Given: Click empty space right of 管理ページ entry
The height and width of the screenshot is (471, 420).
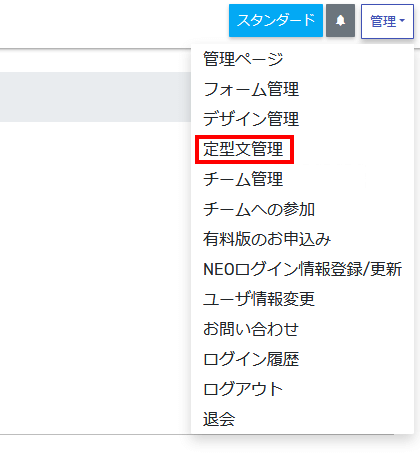Looking at the screenshot, I should pyautogui.click(x=347, y=59).
